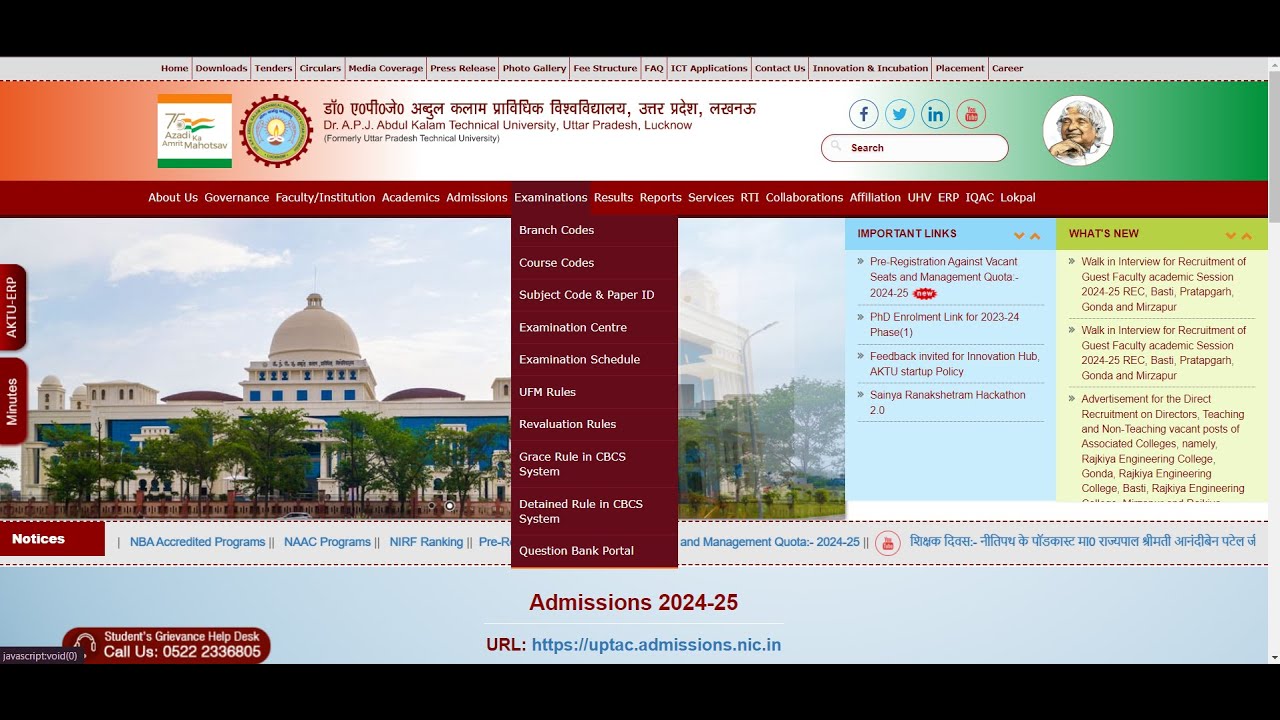
Task: Open Placement top link
Action: point(960,68)
